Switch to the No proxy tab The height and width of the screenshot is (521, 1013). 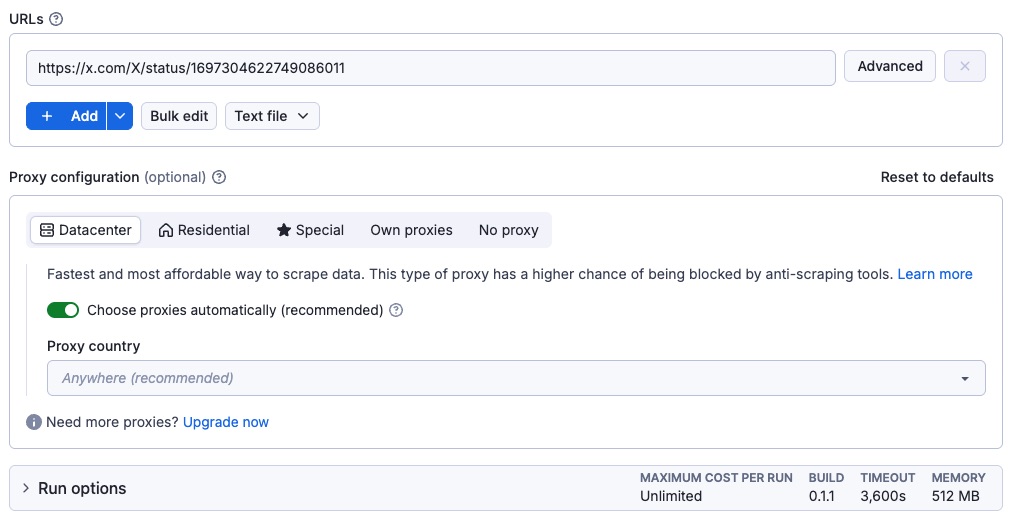508,230
